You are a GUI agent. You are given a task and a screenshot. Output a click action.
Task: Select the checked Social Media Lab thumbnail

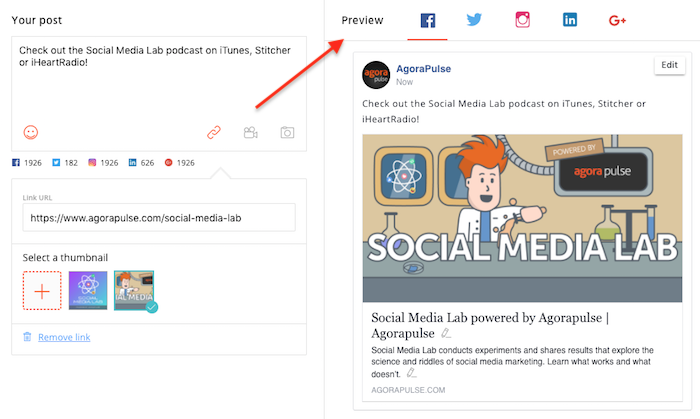[x=134, y=290]
